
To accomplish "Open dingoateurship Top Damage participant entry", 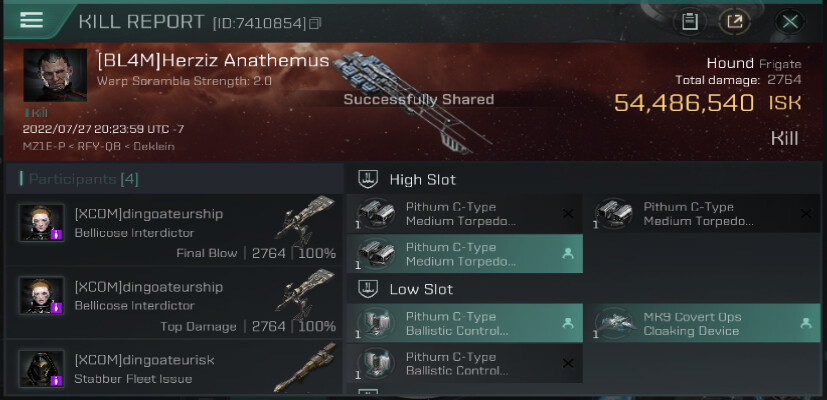I will tap(175, 303).
